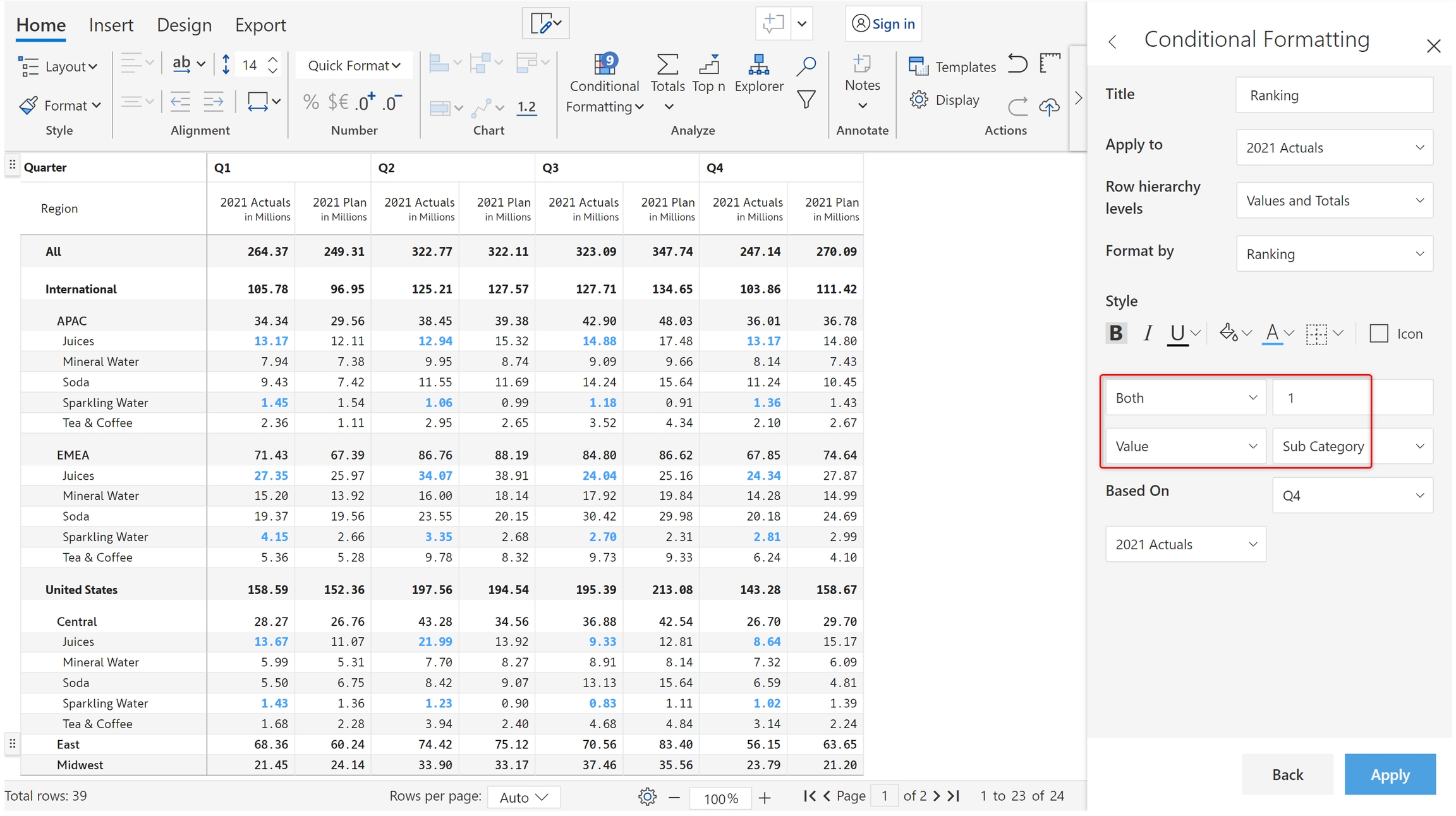This screenshot has width=1456, height=816.
Task: Click the undo arrow icon
Action: click(1017, 64)
